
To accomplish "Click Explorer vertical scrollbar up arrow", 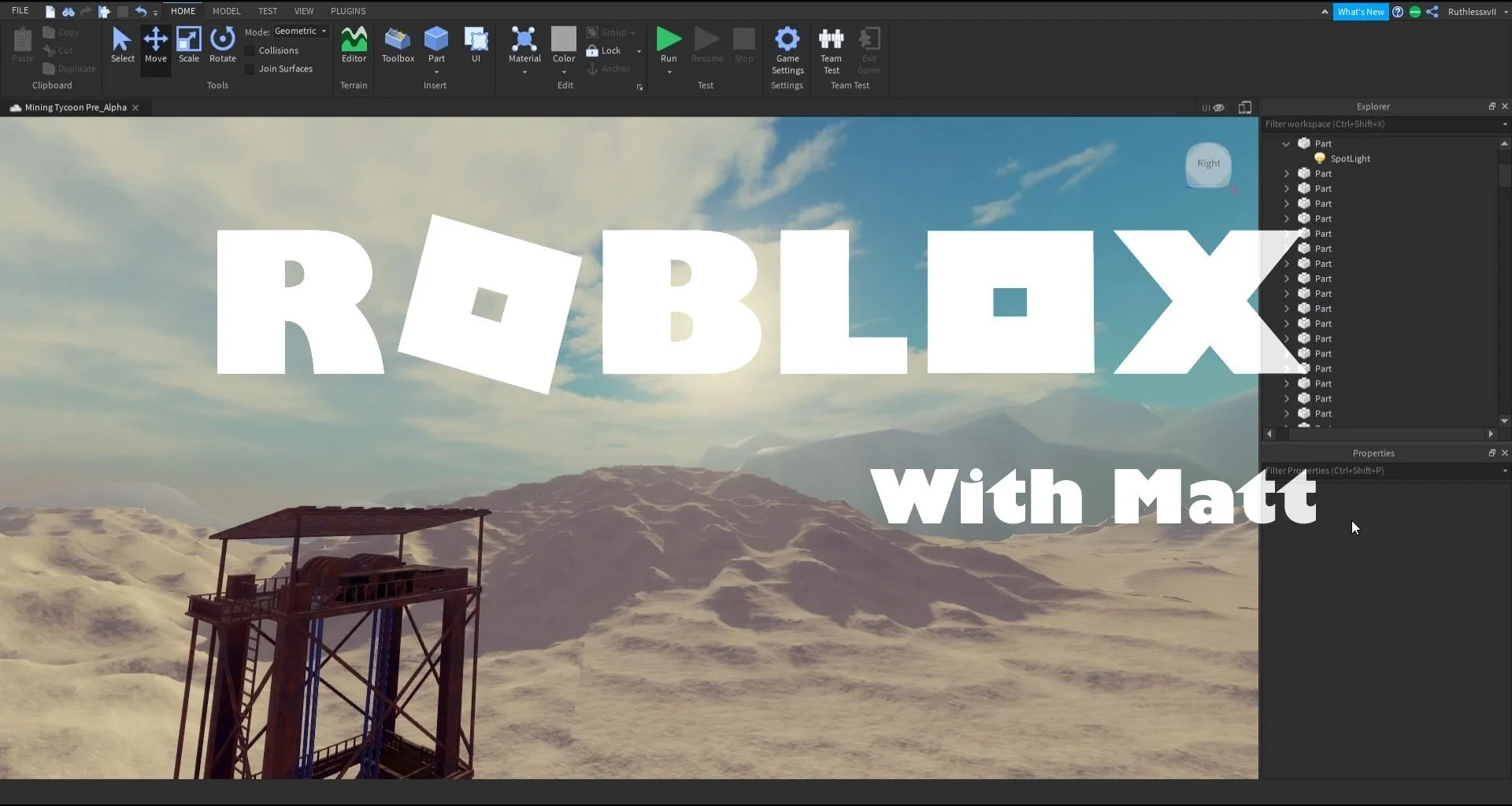I will [1504, 143].
